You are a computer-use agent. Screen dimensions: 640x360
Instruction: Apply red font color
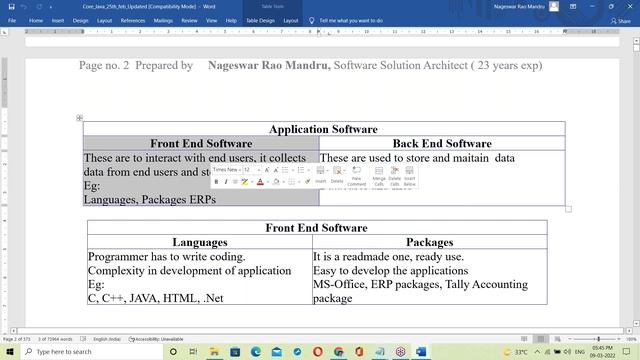pyautogui.click(x=260, y=182)
